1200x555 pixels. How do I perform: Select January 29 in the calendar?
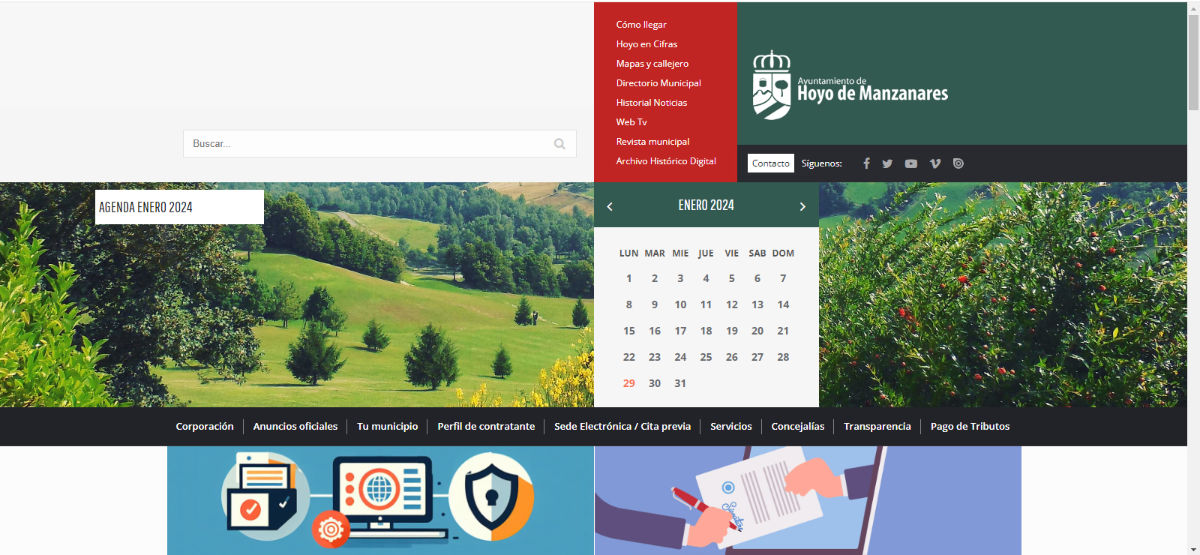[x=629, y=383]
